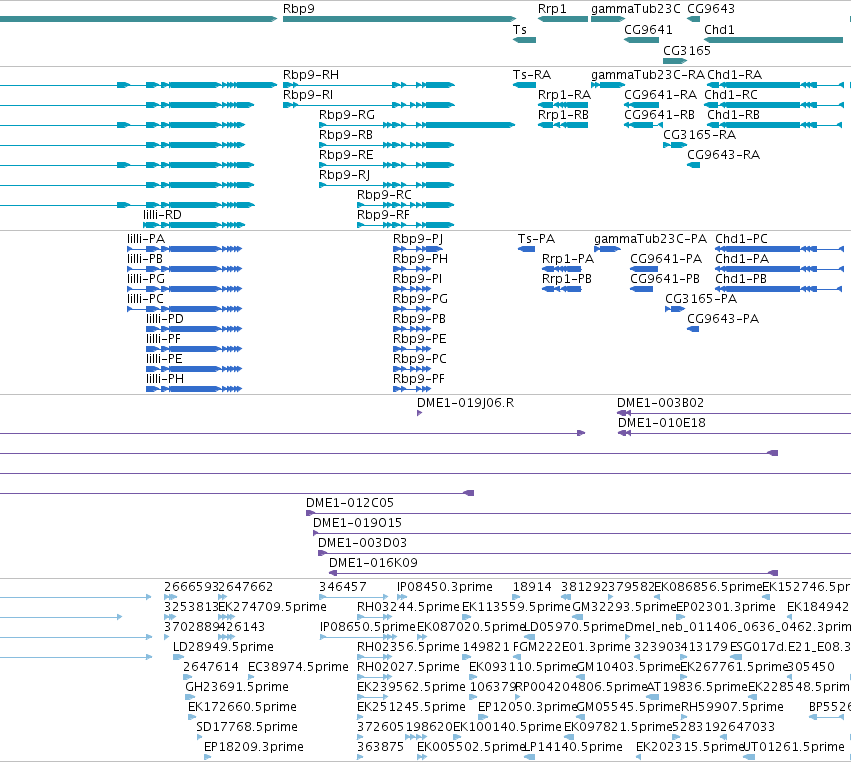The height and width of the screenshot is (762, 851).
Task: Open protein lilli-PG
Action: pos(145,280)
